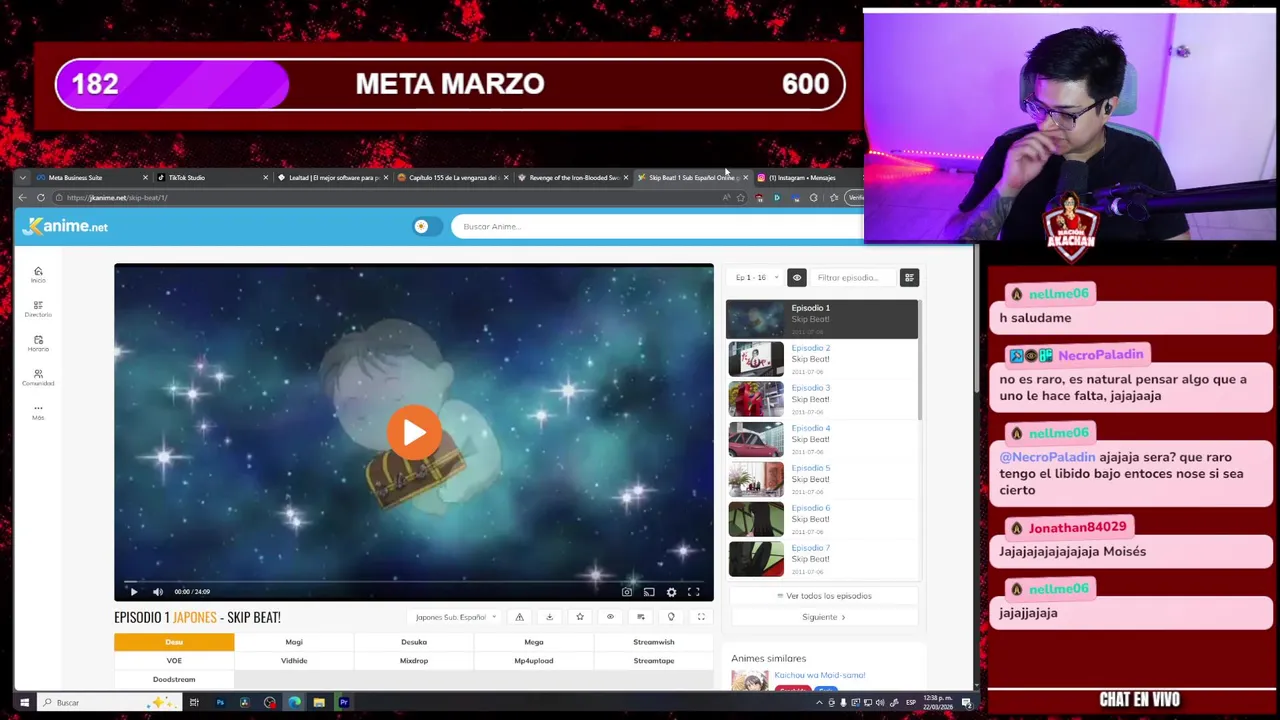Click the add-to-list icon below the video
Viewport: 1280px width, 720px height.
pyautogui.click(x=641, y=617)
